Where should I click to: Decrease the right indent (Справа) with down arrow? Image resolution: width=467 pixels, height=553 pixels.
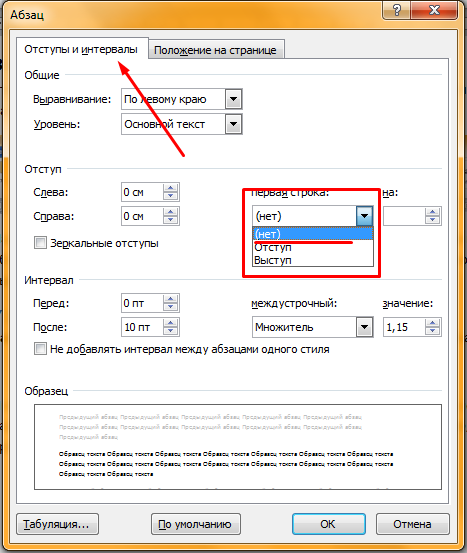171,220
